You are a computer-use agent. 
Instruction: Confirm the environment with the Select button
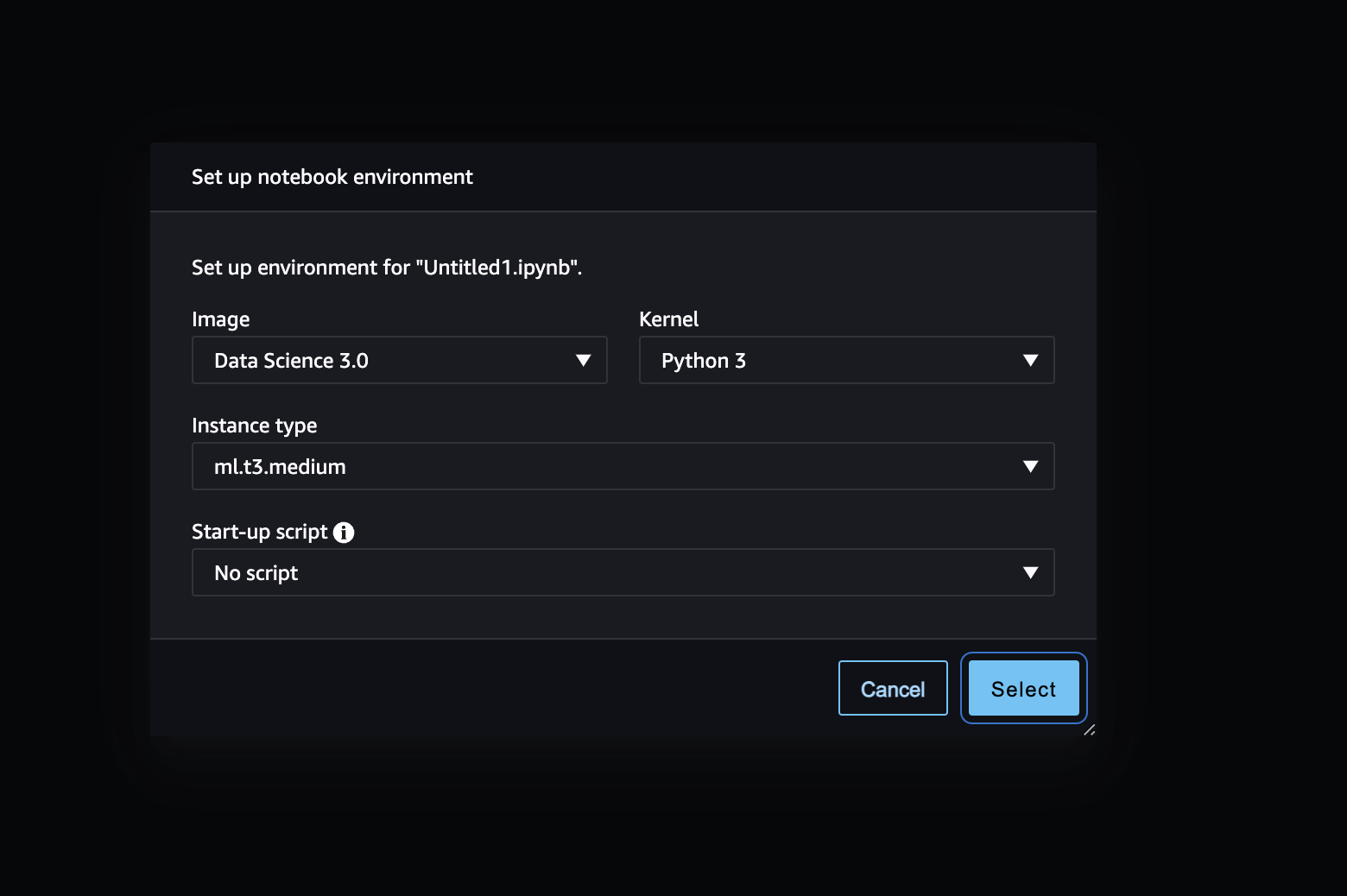point(1023,689)
